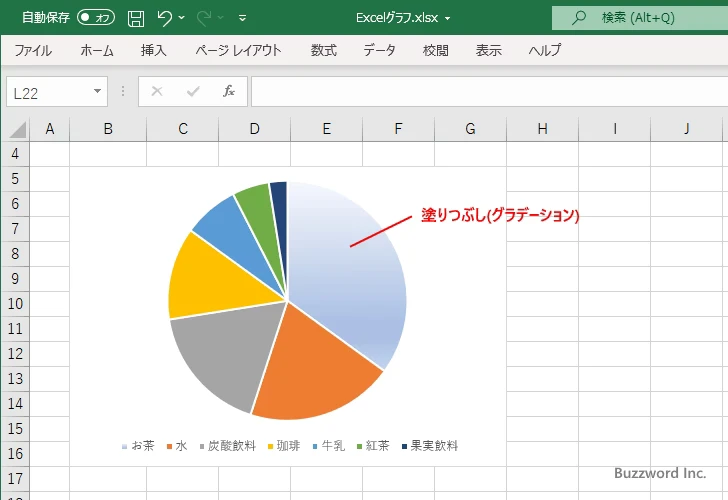Click the Redo arrow icon
Screen dimensions: 728x500
tap(204, 18)
